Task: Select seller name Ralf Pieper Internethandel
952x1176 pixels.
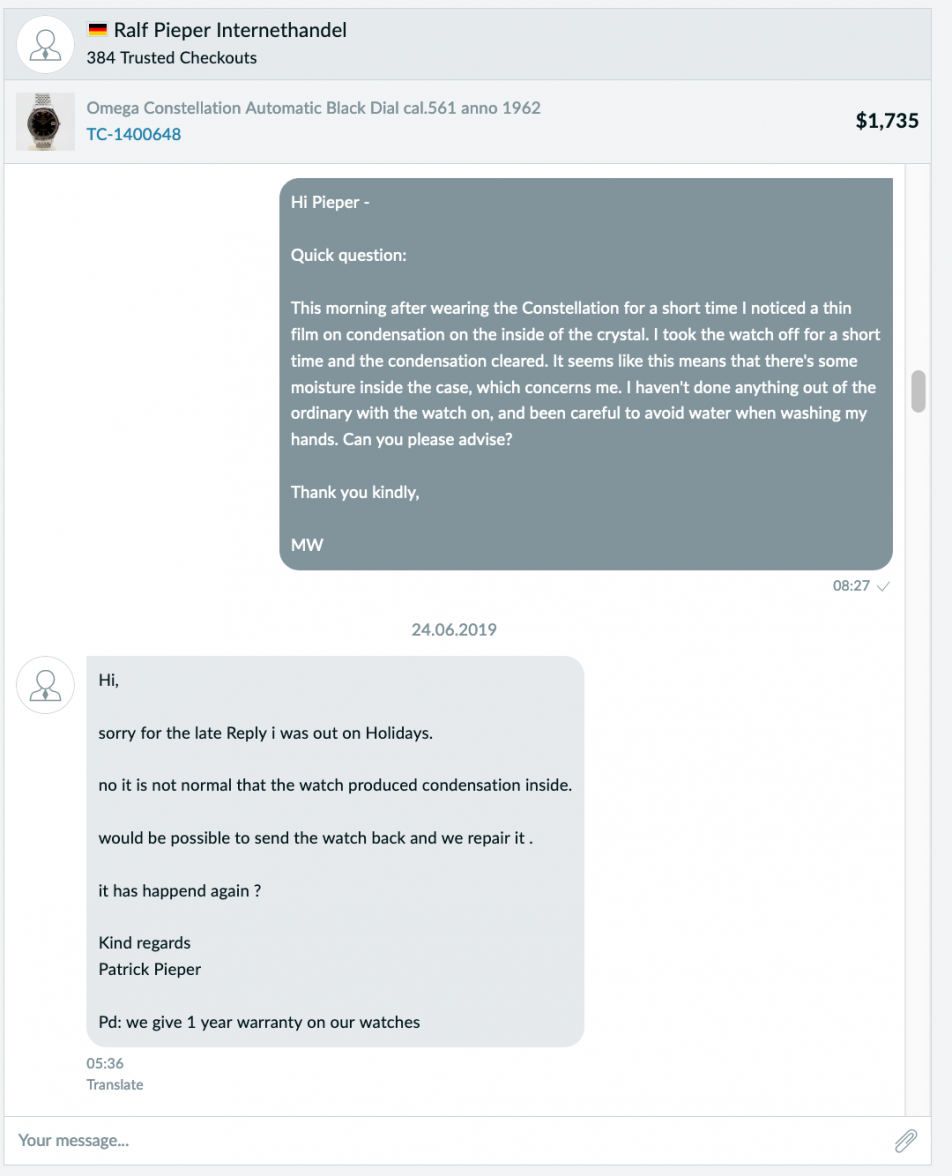Action: click(230, 30)
